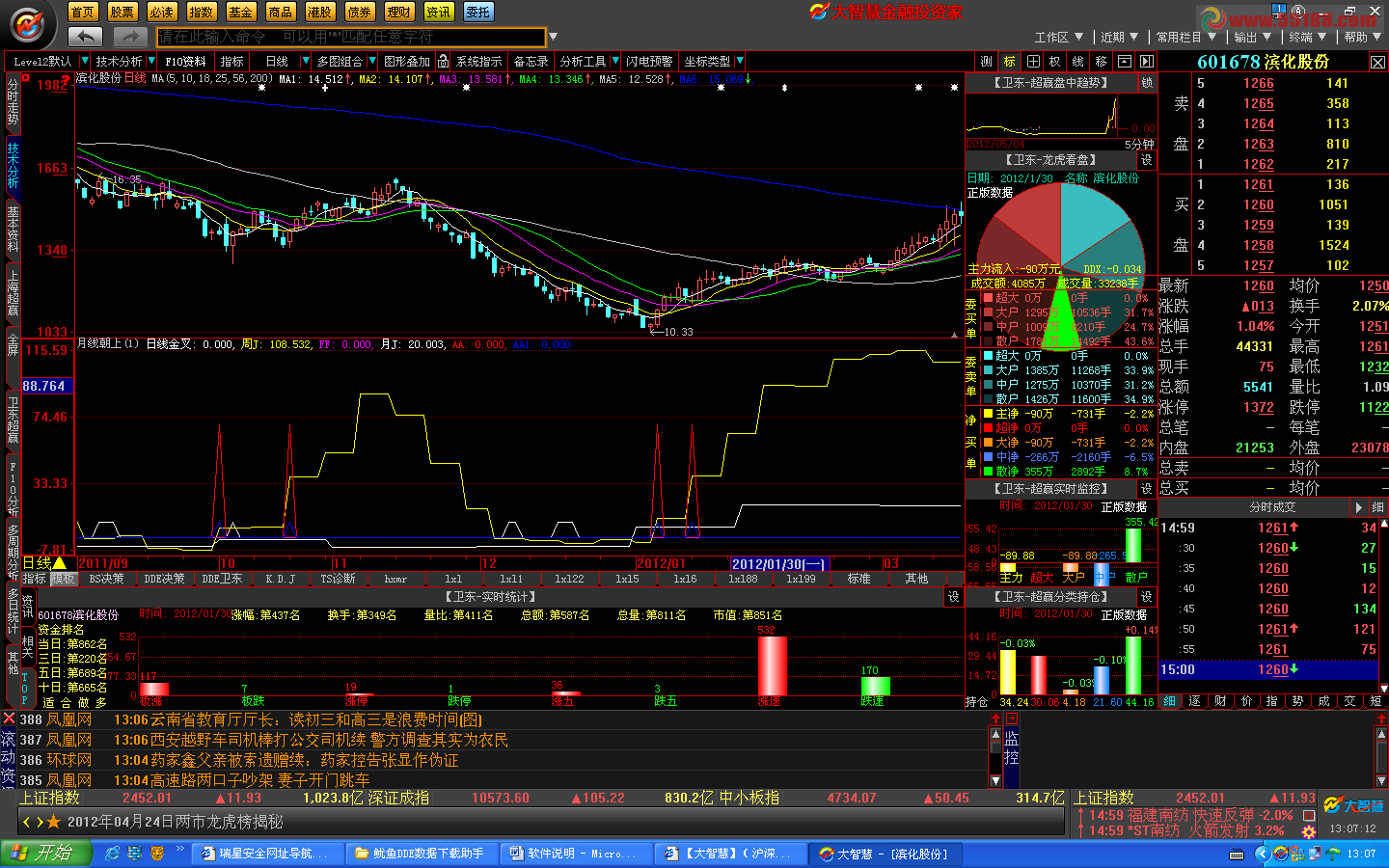This screenshot has height=868, width=1389.
Task: Open the 首页 tab
Action: [x=83, y=12]
